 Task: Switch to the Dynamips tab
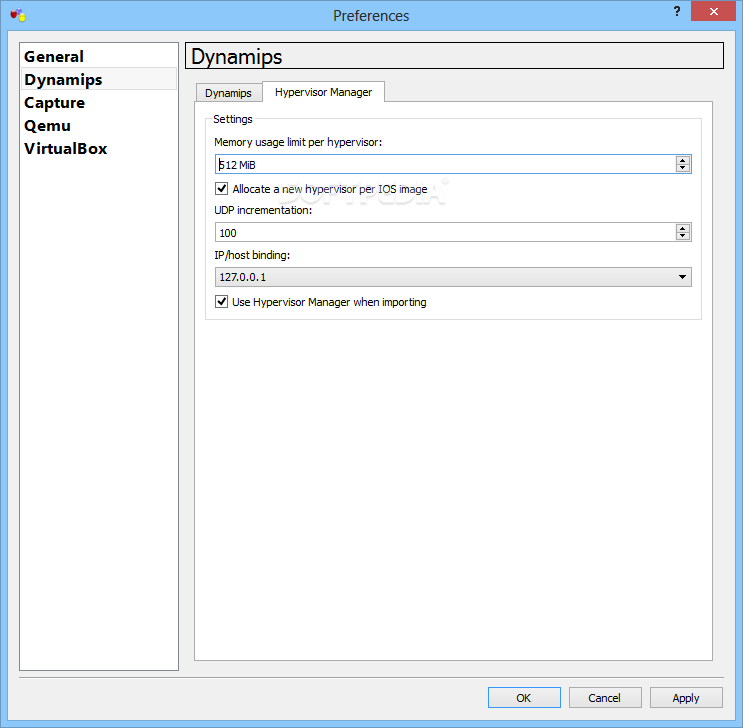[228, 93]
